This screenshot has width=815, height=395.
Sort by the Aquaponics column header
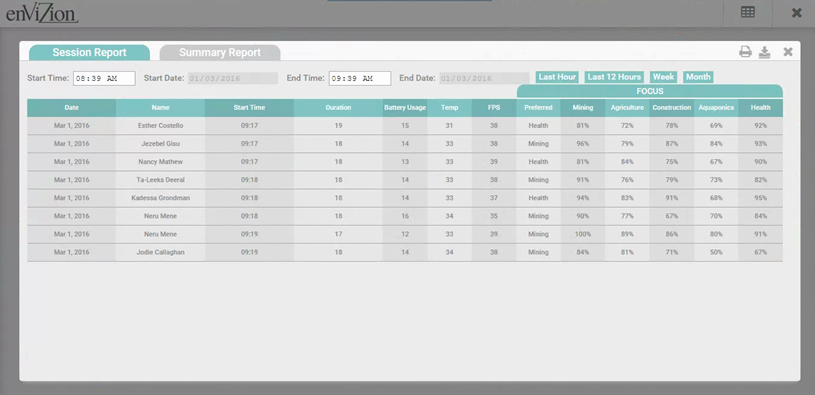pos(716,108)
